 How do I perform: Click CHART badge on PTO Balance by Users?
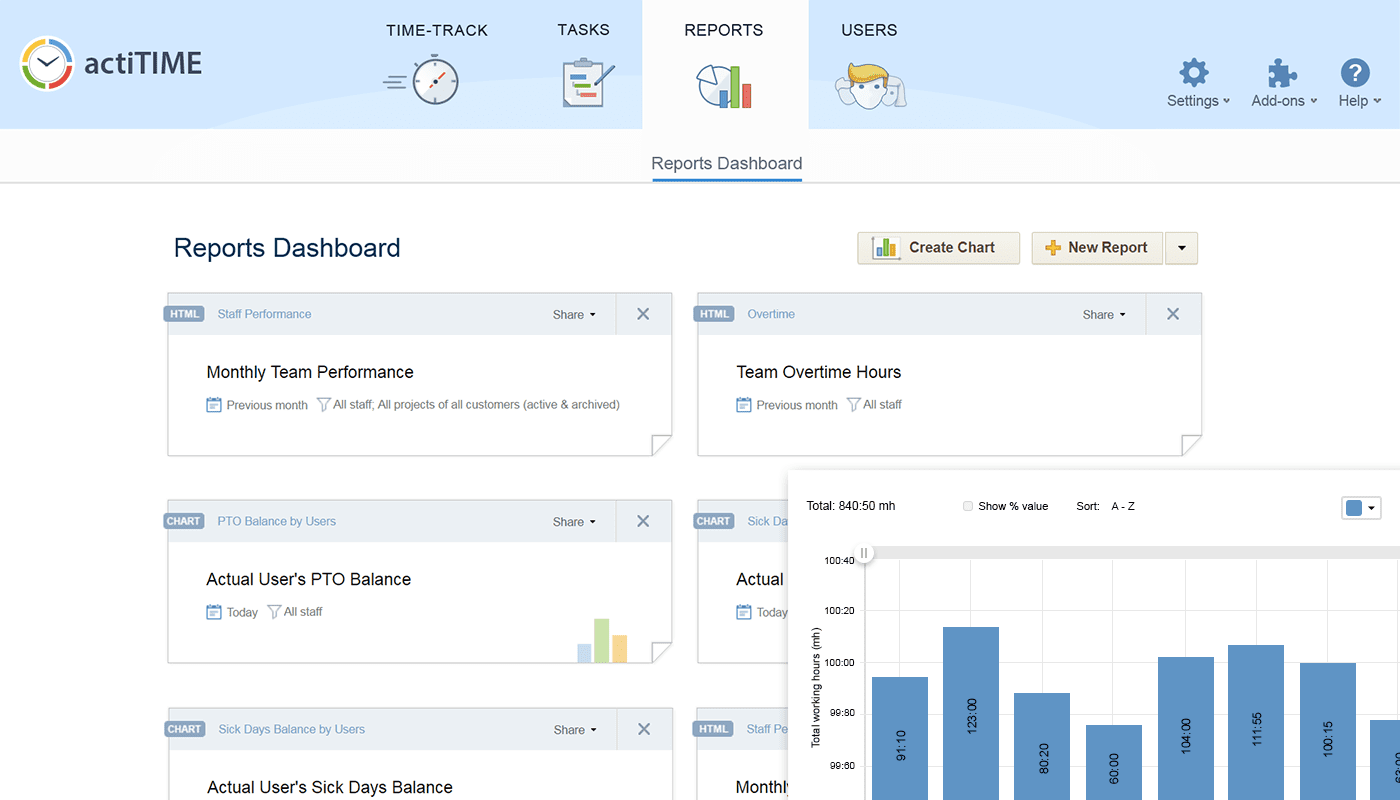[184, 521]
